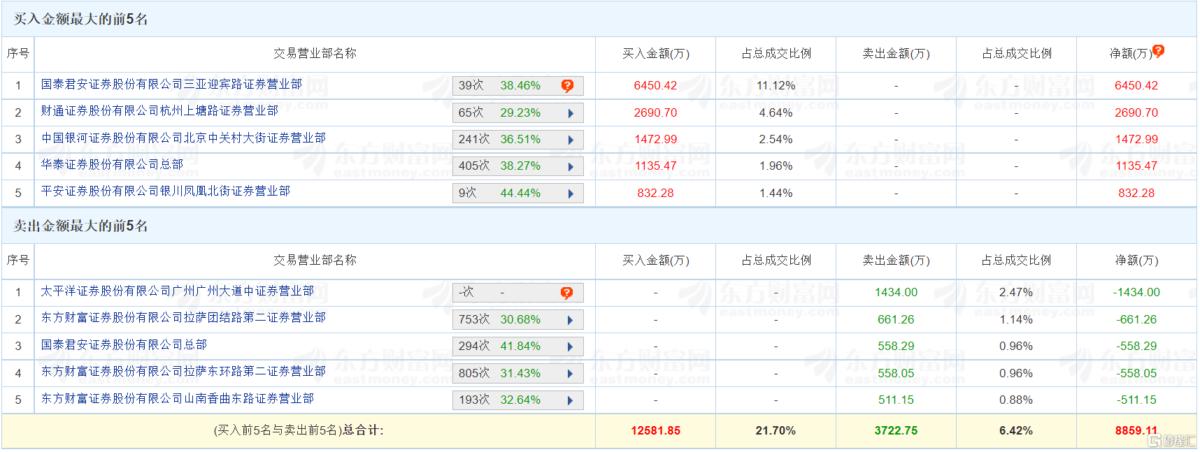Viewport: 1200px width, 452px height.
Task: Click 净额(万) header in sell table
Action: click(x=1137, y=260)
